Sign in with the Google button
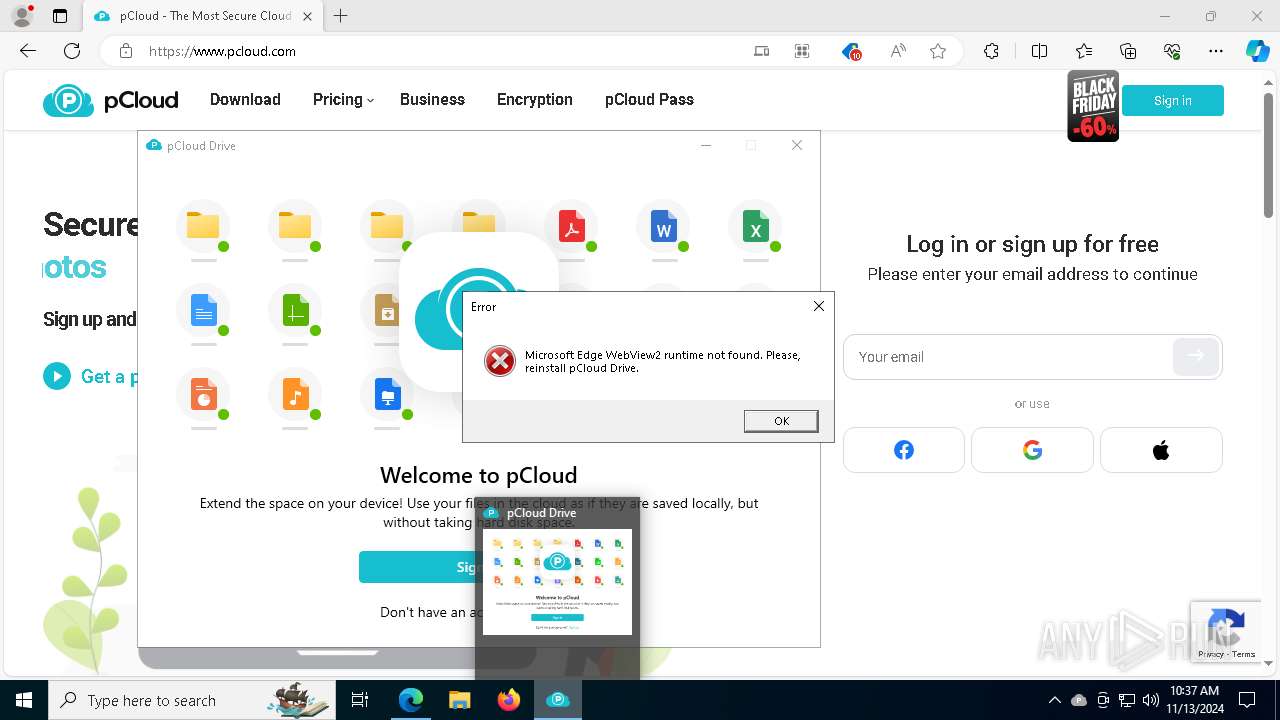 [1032, 450]
